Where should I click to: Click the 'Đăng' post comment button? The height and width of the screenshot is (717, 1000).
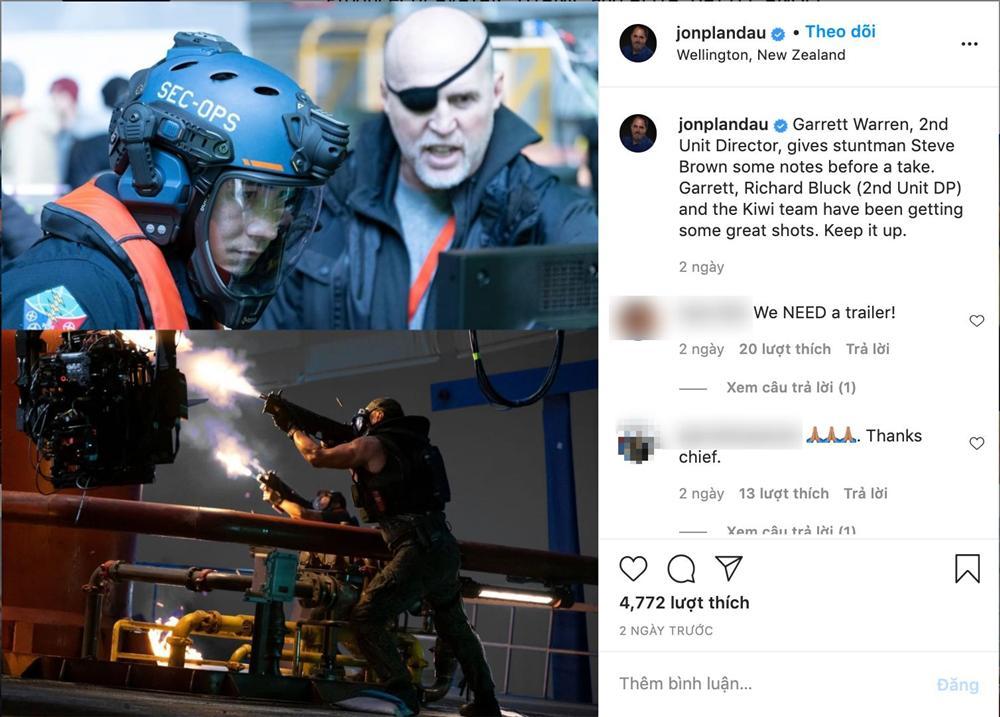pyautogui.click(x=957, y=685)
